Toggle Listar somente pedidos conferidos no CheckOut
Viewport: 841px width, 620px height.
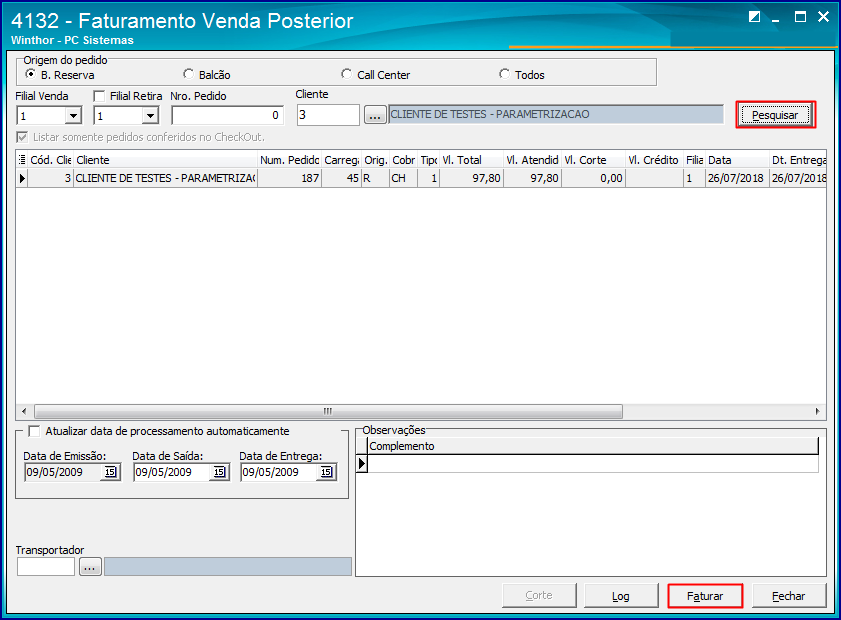tap(23, 137)
